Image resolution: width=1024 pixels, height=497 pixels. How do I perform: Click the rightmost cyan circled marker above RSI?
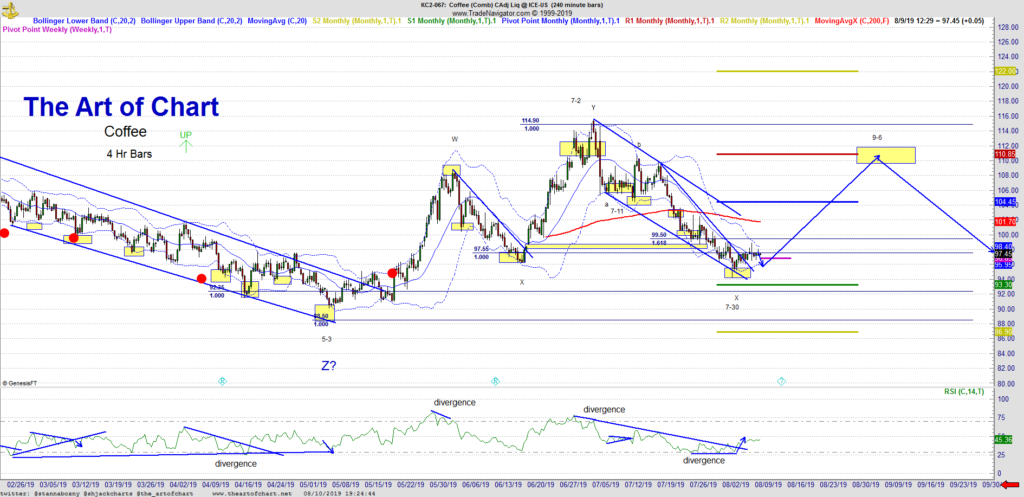click(781, 381)
